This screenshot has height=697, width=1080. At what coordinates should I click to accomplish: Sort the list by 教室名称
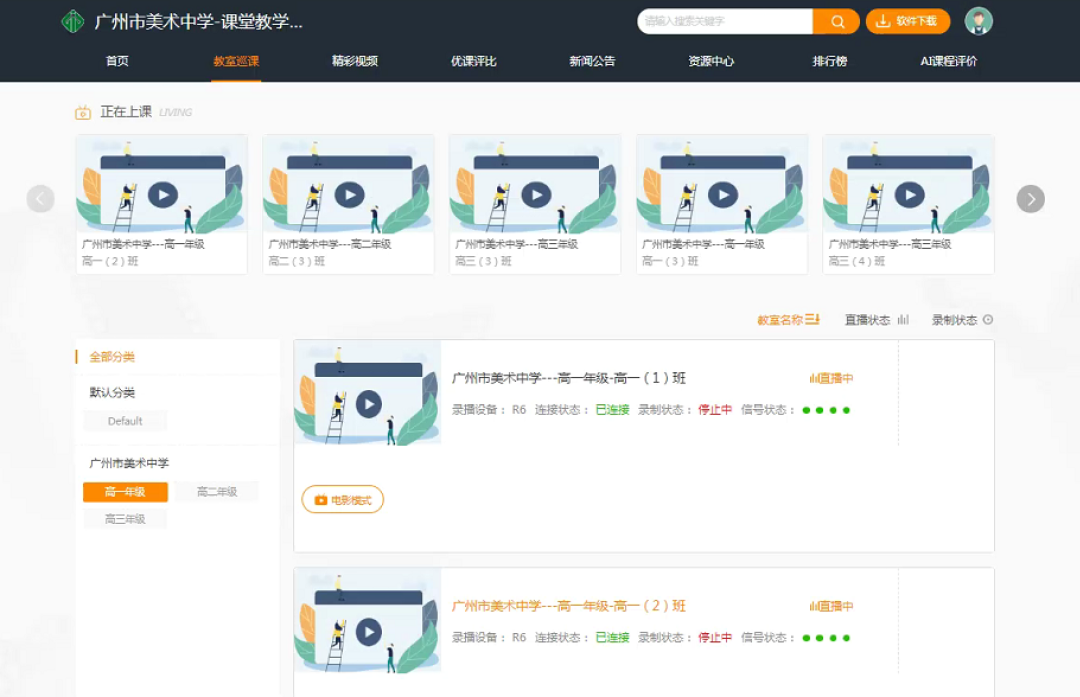788,320
